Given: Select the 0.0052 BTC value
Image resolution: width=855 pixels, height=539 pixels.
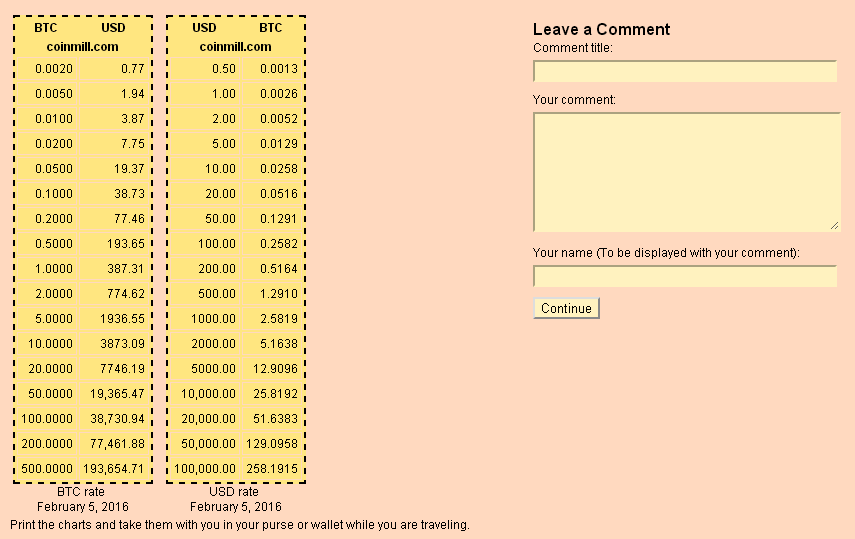Looking at the screenshot, I should pos(279,119).
